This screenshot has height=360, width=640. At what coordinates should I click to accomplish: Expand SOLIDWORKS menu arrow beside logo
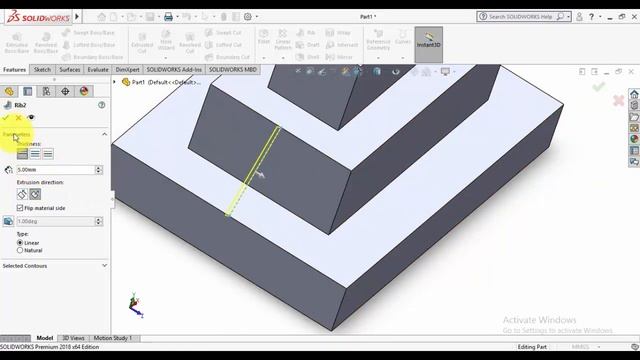[77, 17]
